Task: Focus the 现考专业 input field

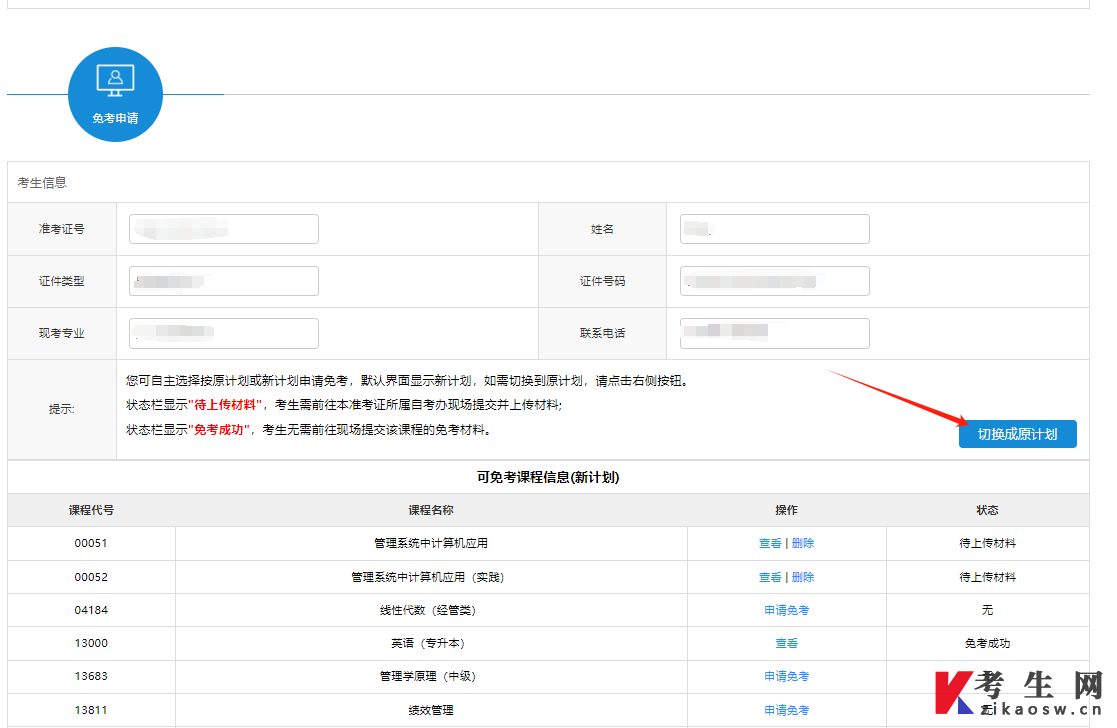Action: point(224,333)
